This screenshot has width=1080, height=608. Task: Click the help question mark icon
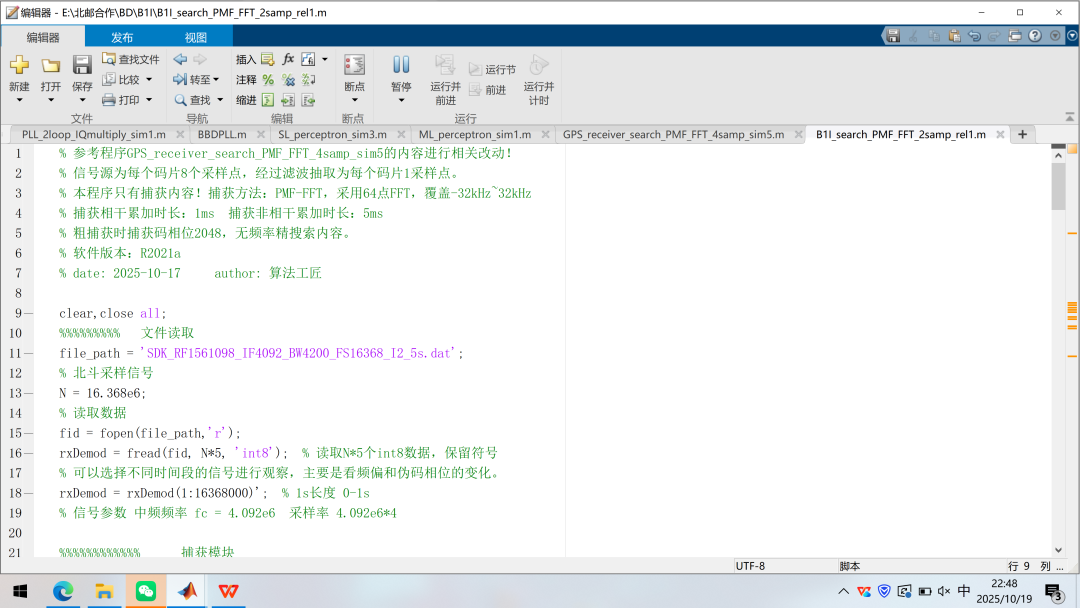click(1035, 35)
